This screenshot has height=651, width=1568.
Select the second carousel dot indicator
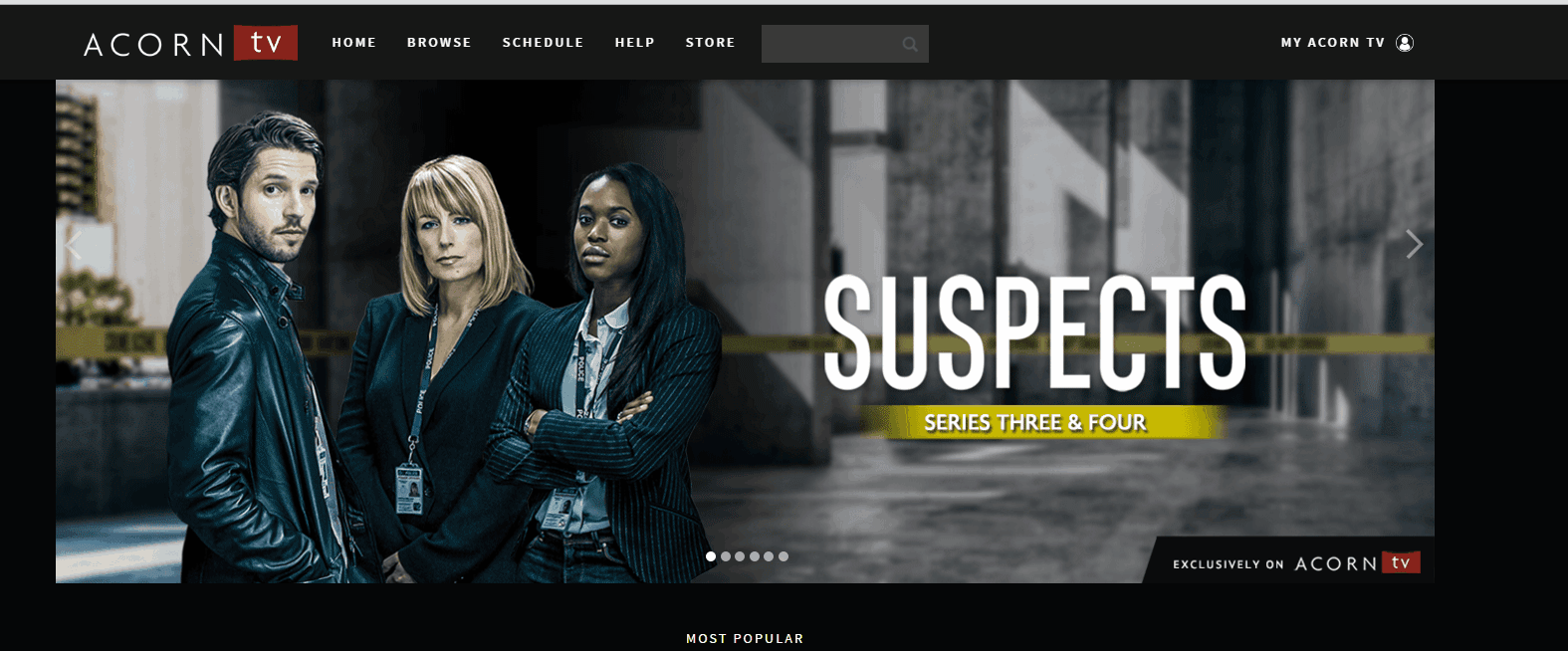pos(726,556)
